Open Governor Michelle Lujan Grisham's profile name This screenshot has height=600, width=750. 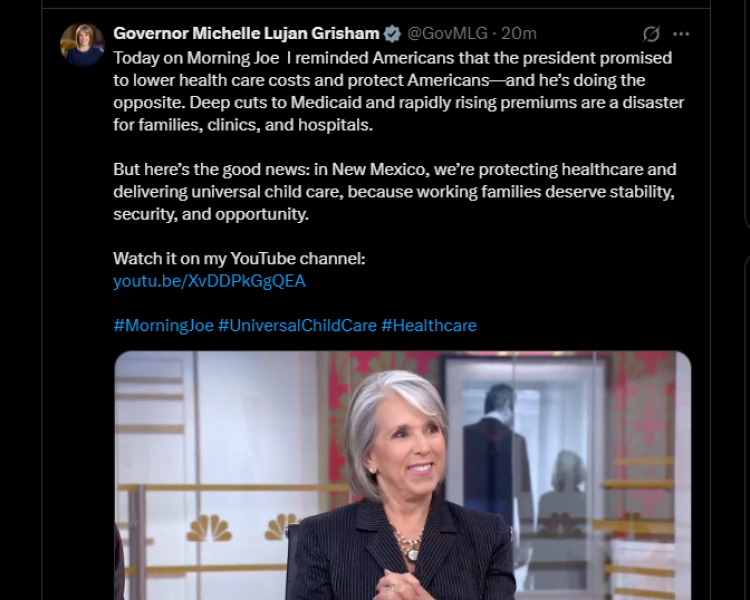pyautogui.click(x=247, y=34)
